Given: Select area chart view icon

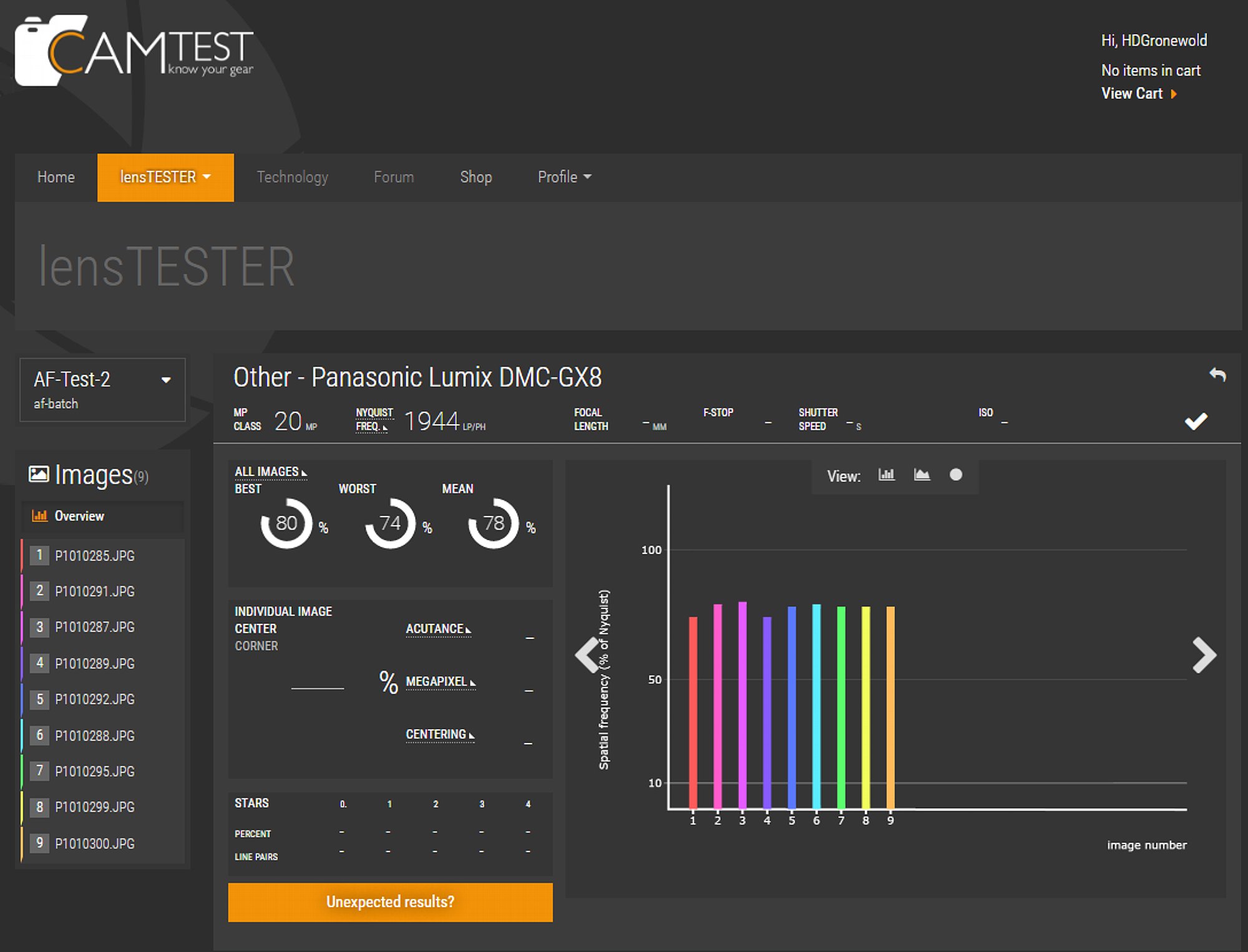Looking at the screenshot, I should click(922, 475).
